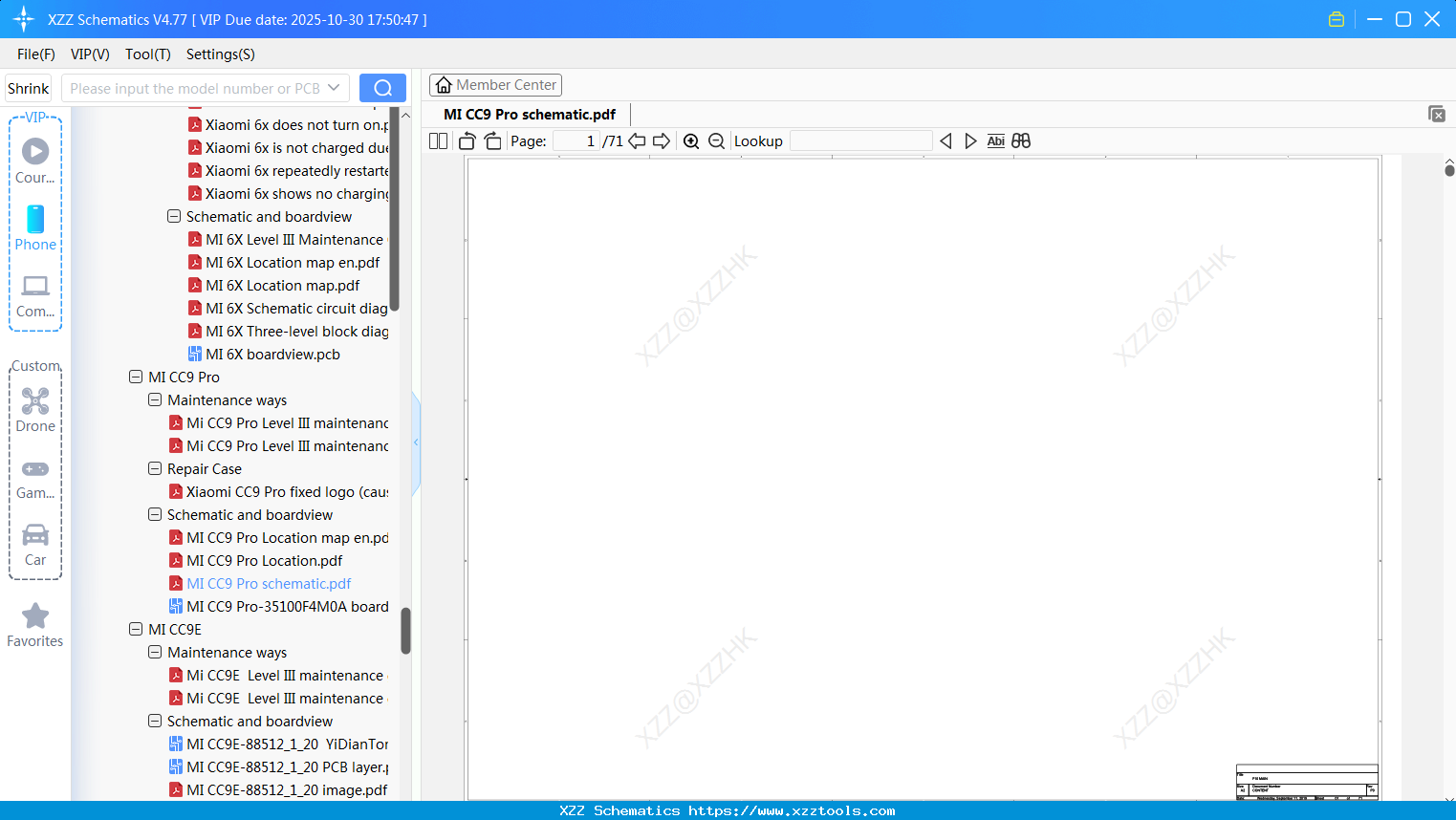Find next lookup match triangle
This screenshot has width=1456, height=820.
(x=970, y=141)
